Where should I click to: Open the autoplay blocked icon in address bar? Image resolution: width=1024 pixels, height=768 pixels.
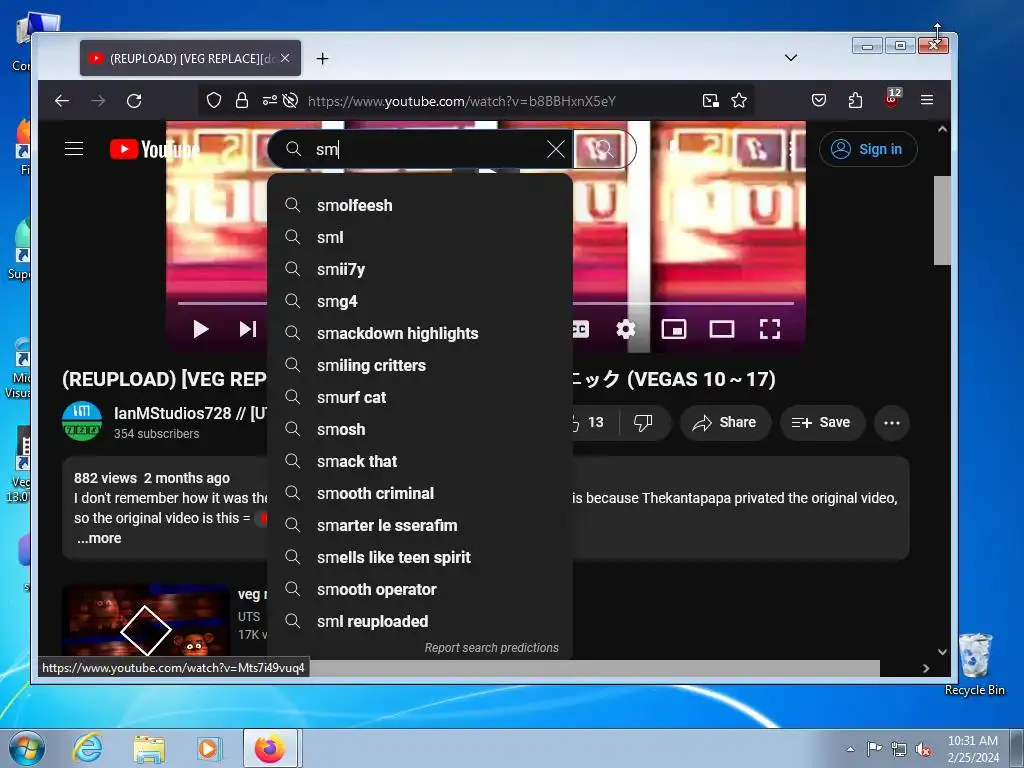pos(291,101)
